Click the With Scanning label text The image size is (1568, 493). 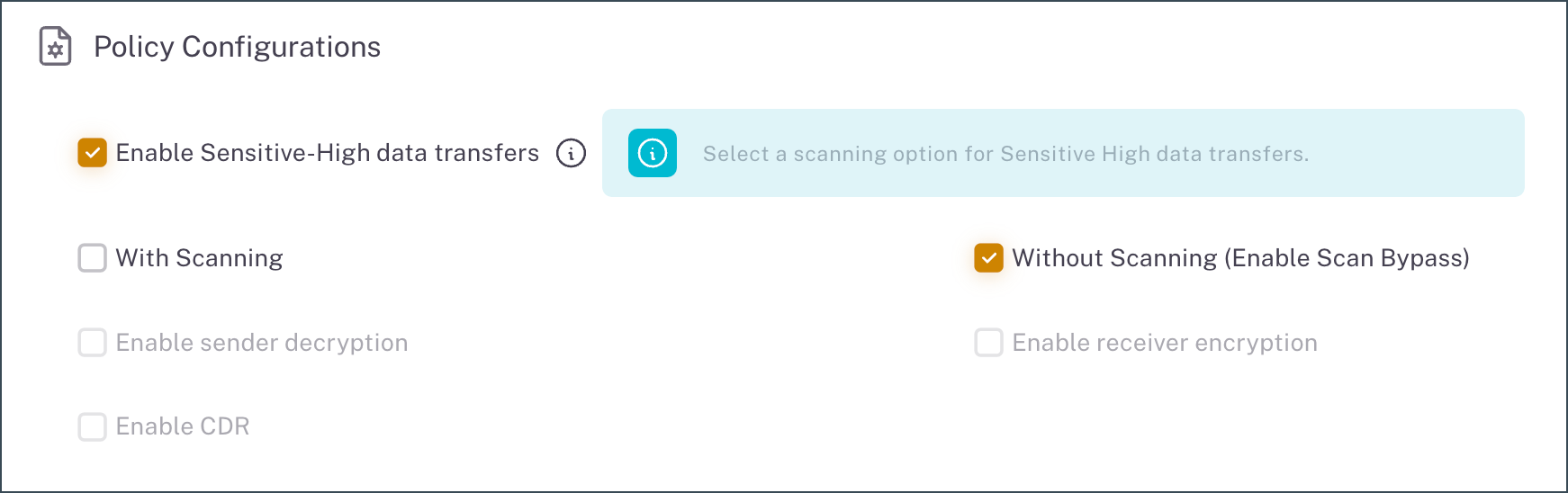(199, 258)
